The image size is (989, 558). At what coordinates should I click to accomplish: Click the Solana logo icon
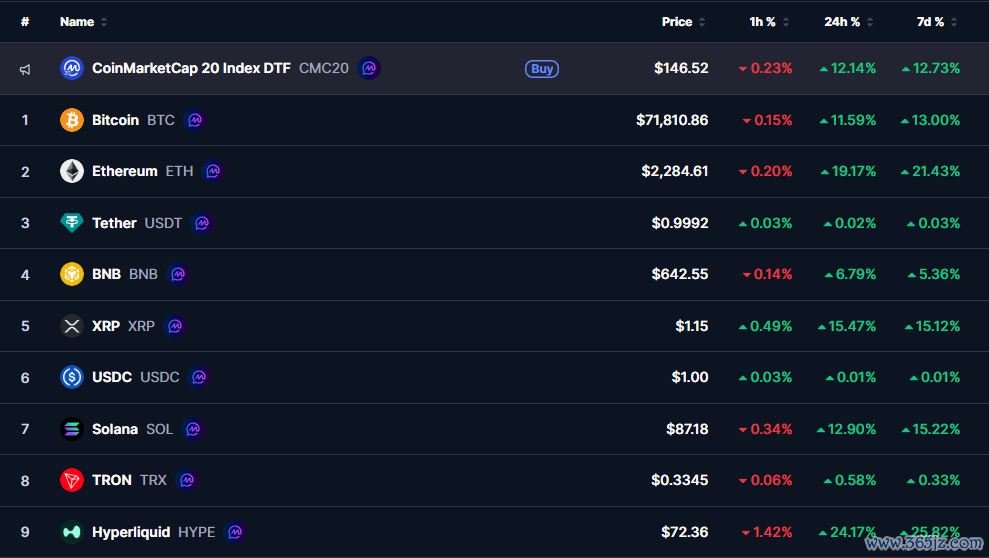72,429
